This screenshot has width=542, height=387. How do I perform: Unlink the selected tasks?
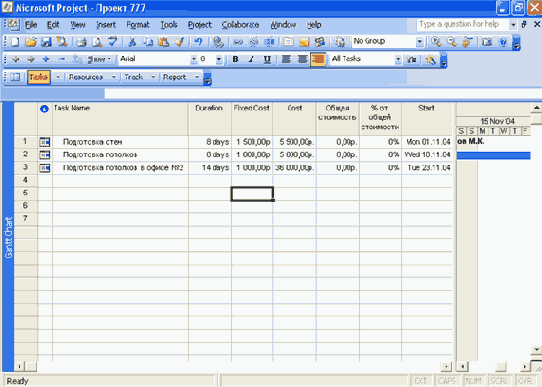click(x=254, y=42)
